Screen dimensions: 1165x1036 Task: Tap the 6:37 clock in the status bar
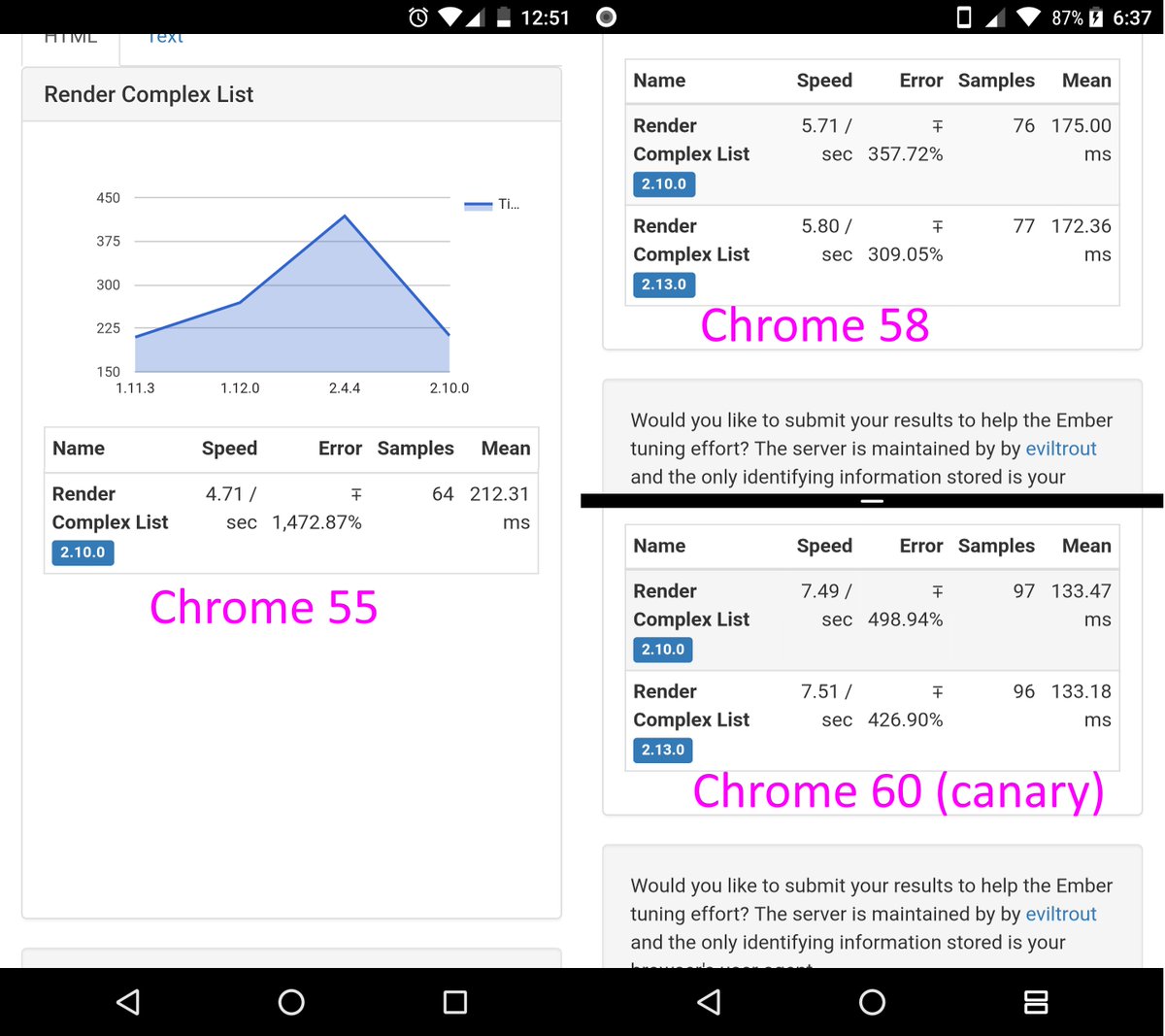coord(1132,17)
